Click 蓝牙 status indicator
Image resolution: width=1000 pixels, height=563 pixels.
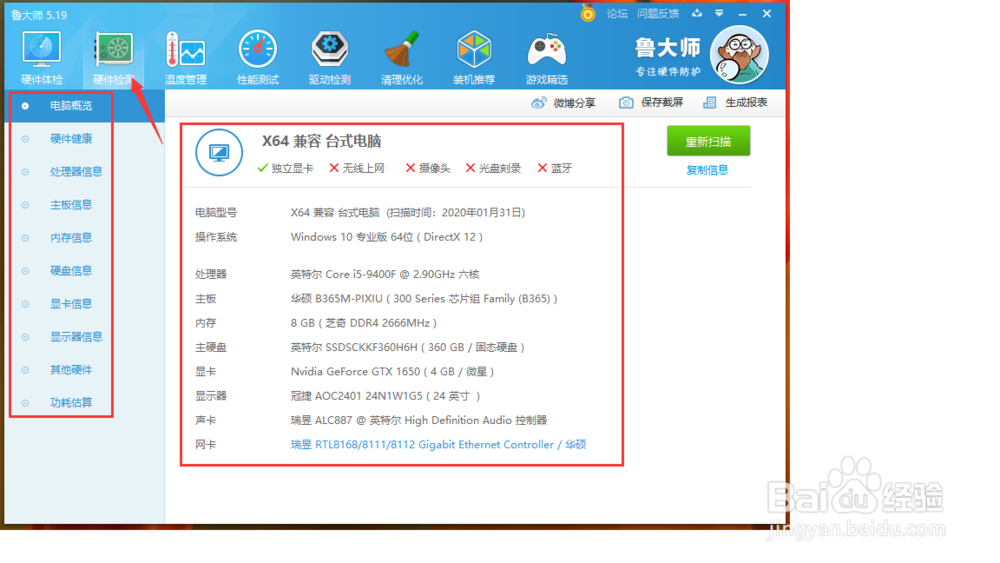point(554,168)
